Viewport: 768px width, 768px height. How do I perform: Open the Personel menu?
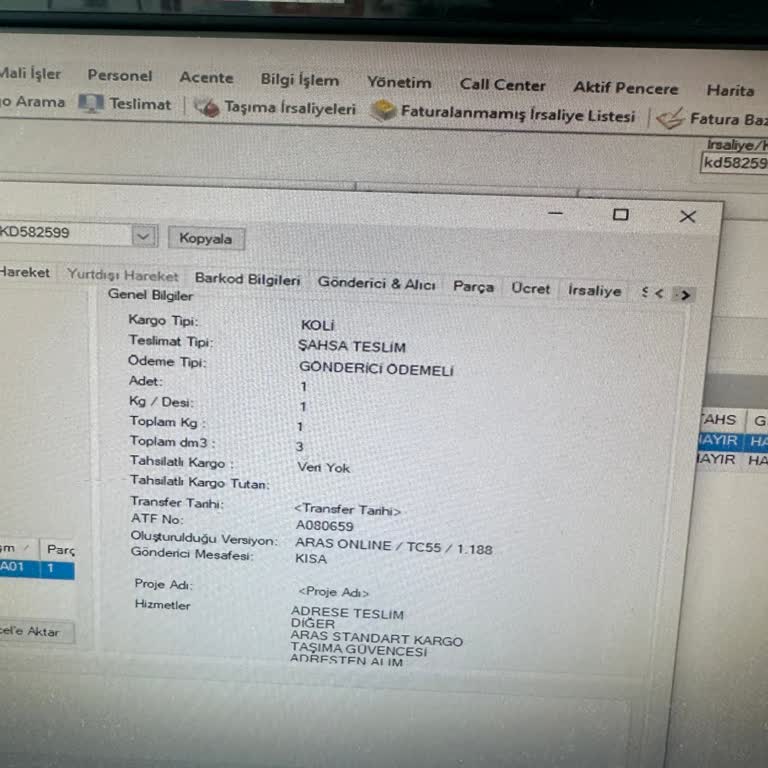click(x=120, y=75)
